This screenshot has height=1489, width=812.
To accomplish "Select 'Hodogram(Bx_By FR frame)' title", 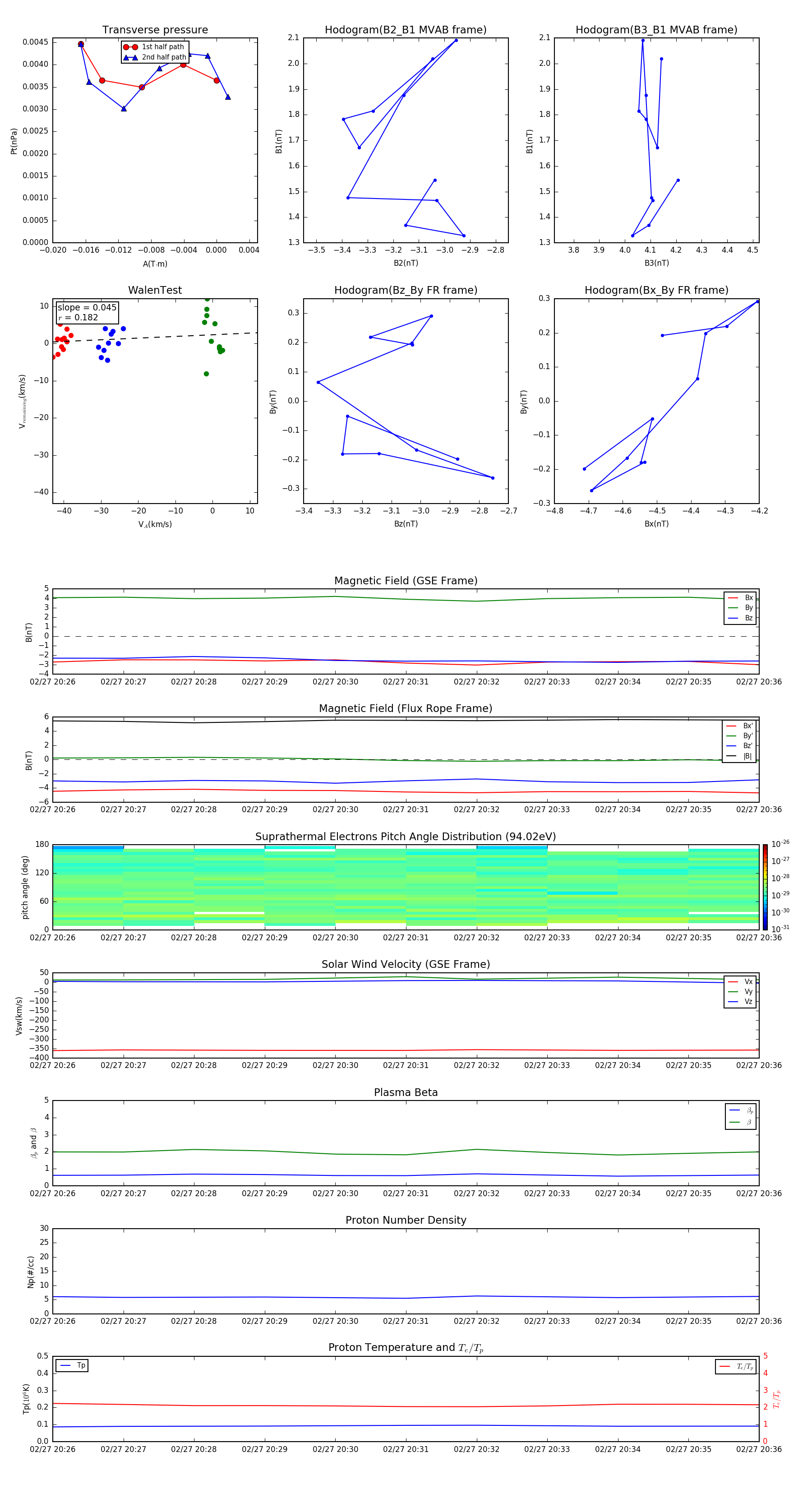I will 656,290.
